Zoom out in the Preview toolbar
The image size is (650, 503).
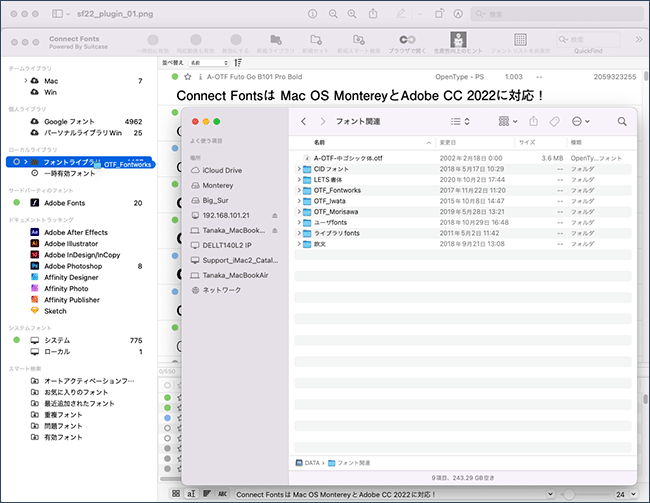pyautogui.click(x=333, y=14)
